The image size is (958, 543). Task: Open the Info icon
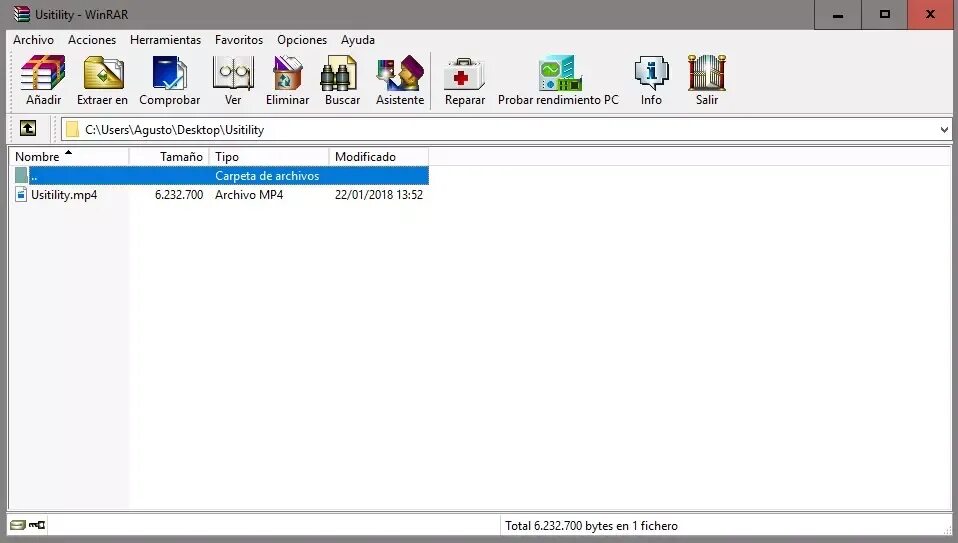tap(651, 73)
